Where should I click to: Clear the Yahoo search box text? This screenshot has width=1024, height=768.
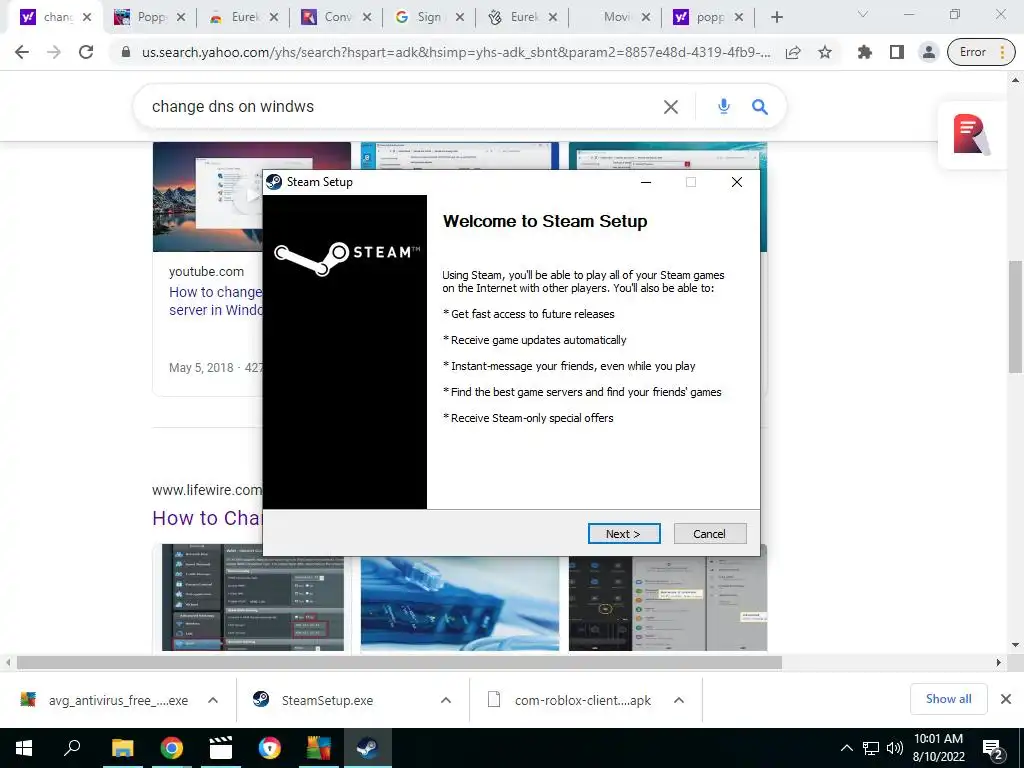tap(671, 107)
